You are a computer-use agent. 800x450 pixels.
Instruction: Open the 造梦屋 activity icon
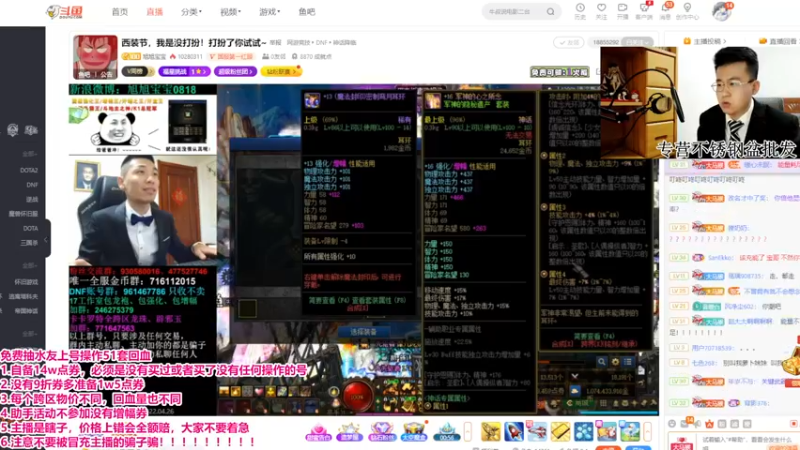click(x=350, y=432)
